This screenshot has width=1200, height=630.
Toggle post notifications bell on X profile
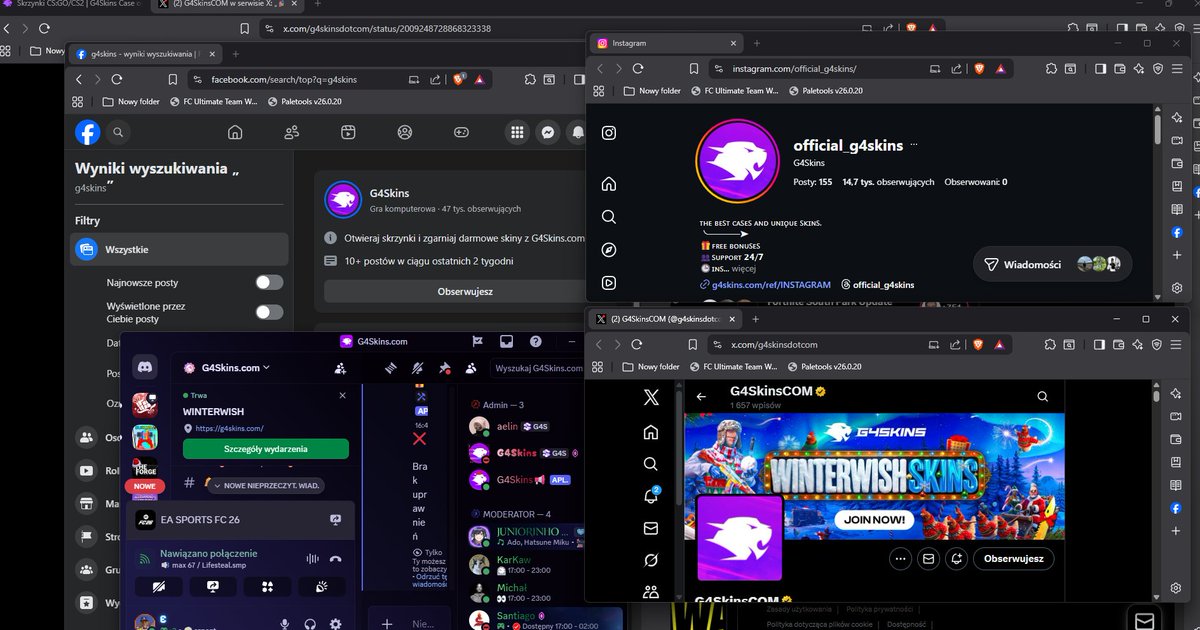(x=957, y=559)
